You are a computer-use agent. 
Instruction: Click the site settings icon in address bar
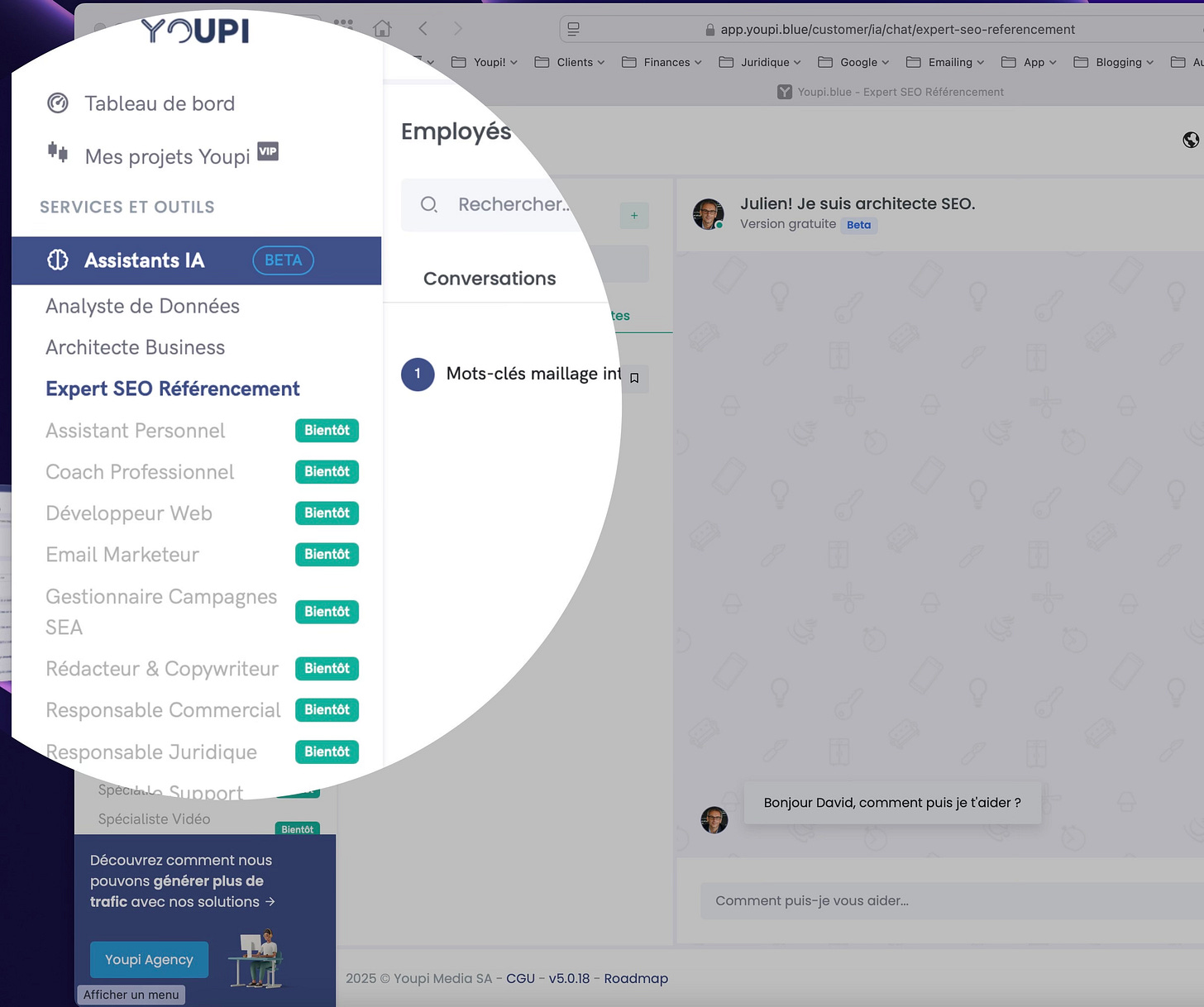click(x=573, y=29)
